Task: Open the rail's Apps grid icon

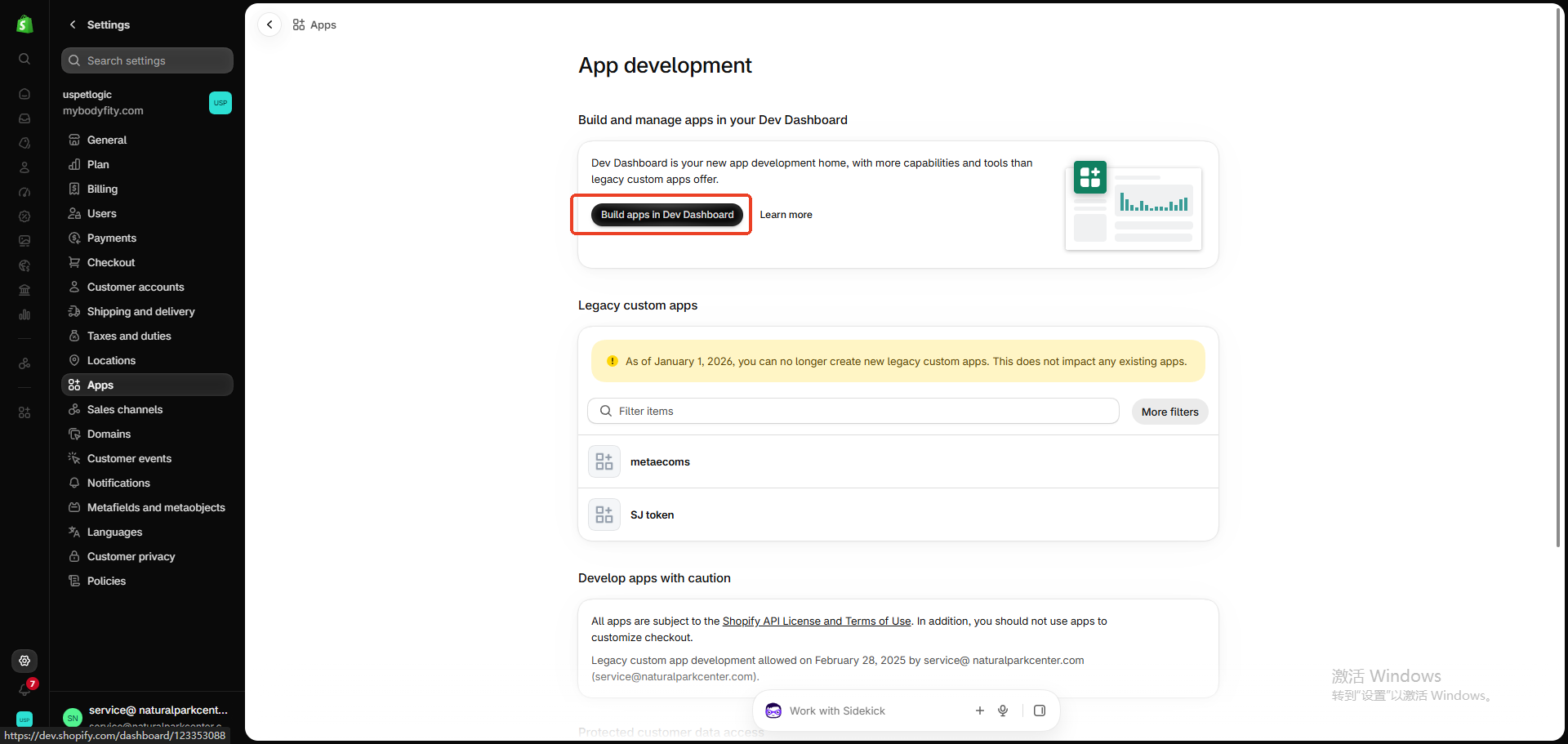Action: pyautogui.click(x=24, y=412)
